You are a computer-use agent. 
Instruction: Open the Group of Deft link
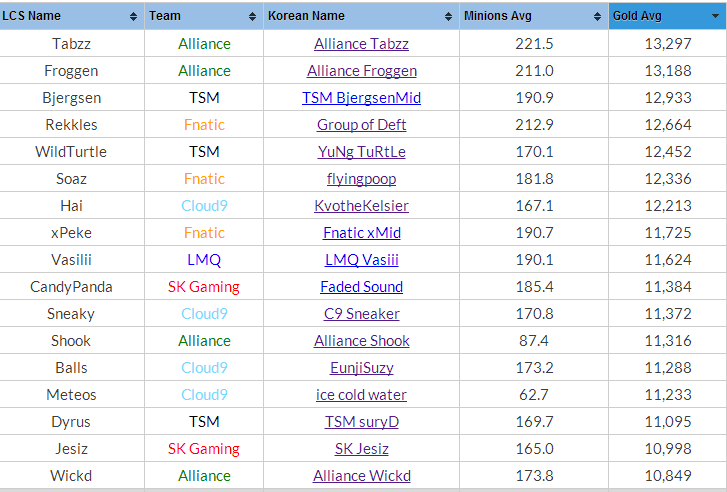[361, 125]
